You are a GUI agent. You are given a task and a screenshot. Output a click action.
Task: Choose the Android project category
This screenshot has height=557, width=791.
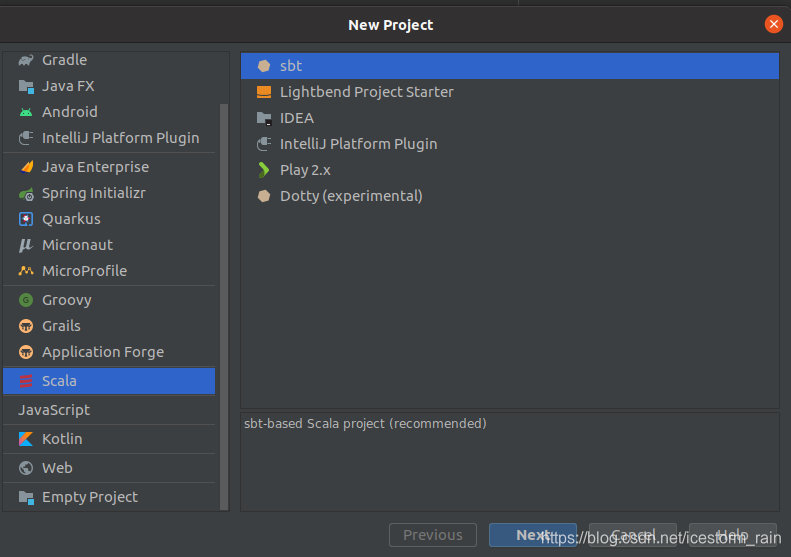[x=109, y=112]
